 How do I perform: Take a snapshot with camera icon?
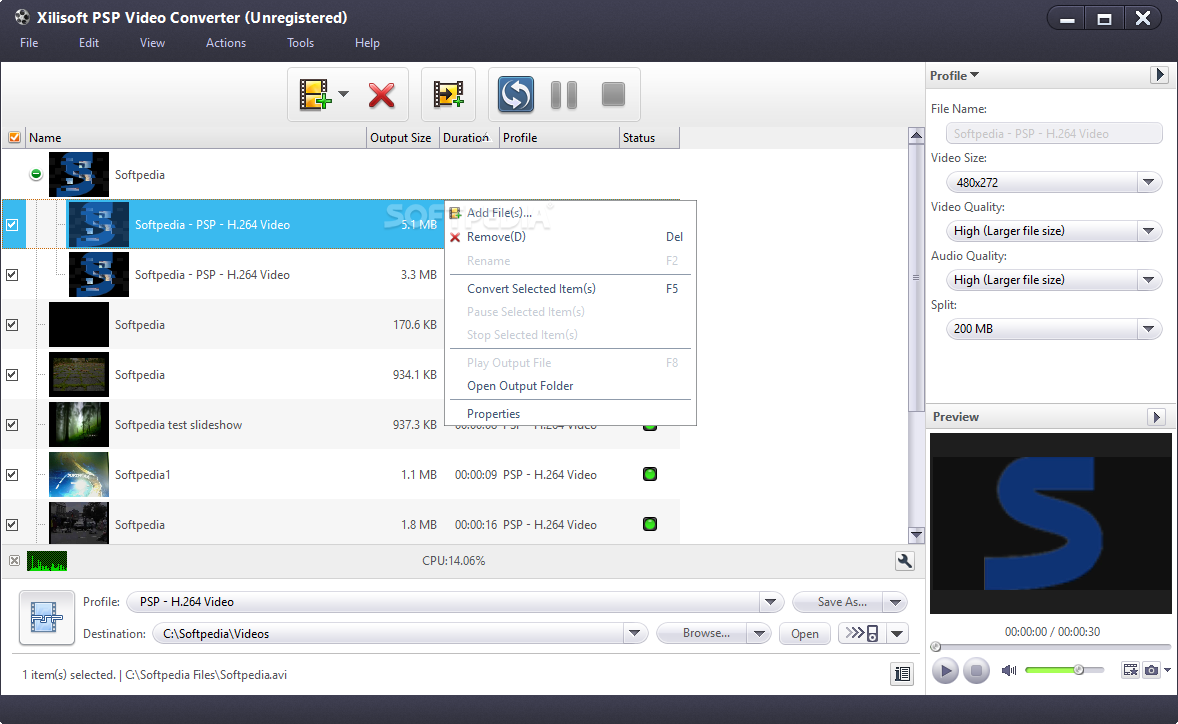1151,670
